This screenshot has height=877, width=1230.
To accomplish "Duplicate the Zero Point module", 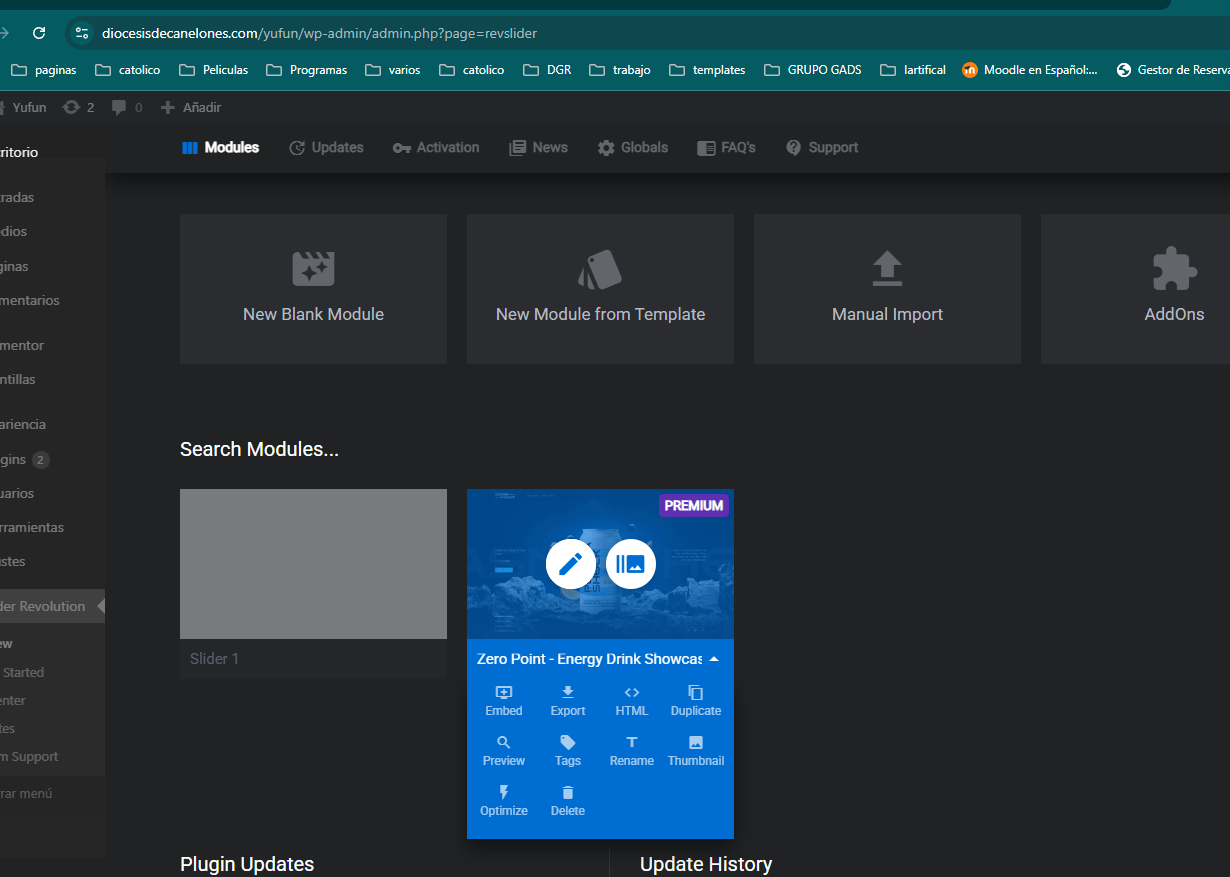I will [x=696, y=701].
